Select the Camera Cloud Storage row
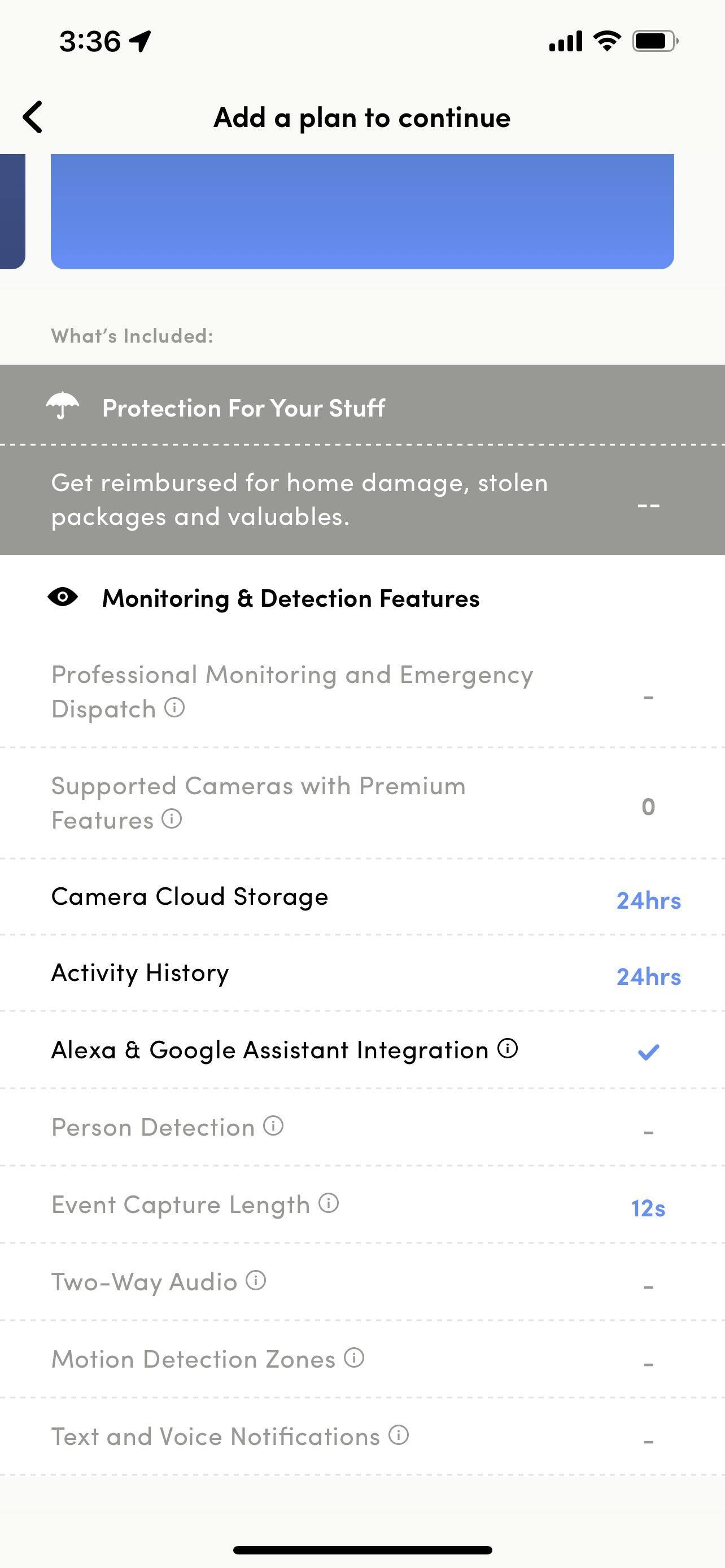Viewport: 725px width, 1568px height. coord(189,897)
